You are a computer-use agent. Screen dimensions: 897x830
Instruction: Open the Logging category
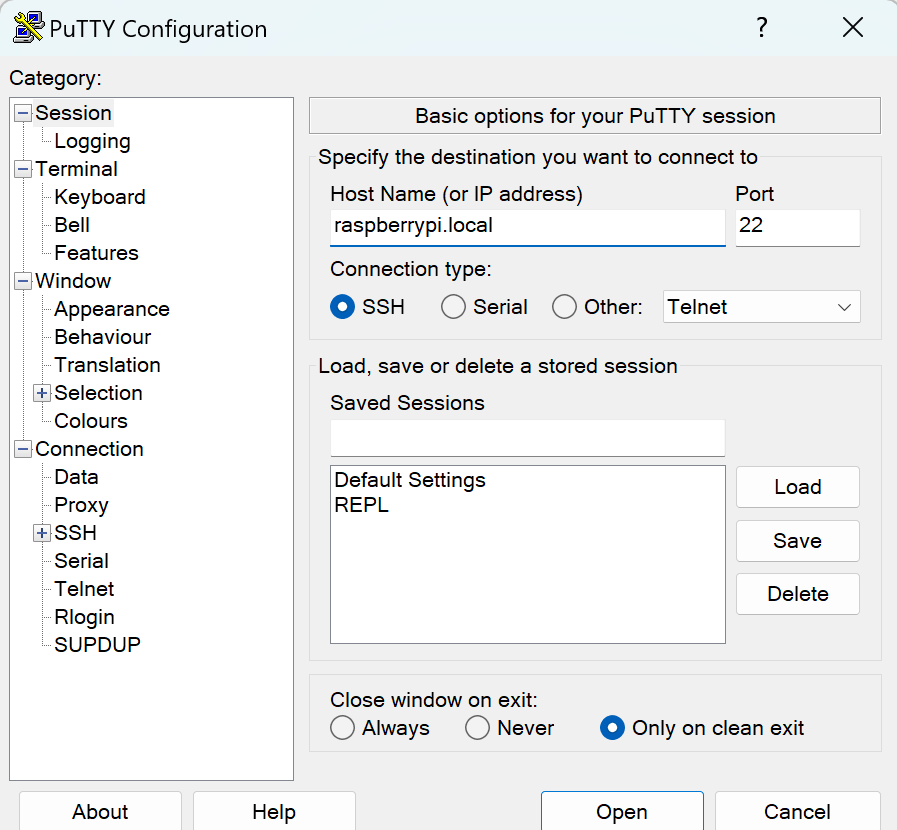point(92,141)
